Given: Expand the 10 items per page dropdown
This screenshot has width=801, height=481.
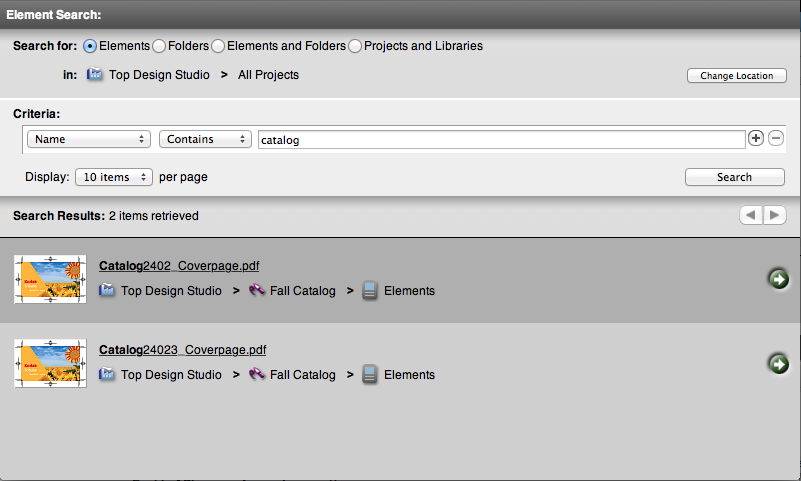Looking at the screenshot, I should pos(113,177).
